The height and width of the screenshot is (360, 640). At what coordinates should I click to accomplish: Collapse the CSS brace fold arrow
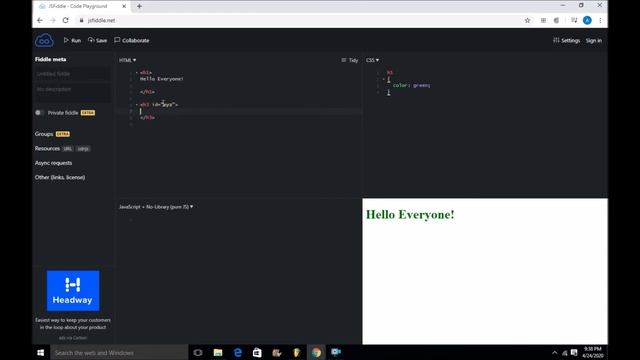tap(384, 79)
